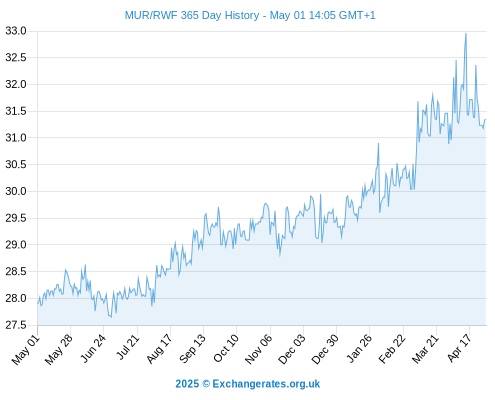Image resolution: width=495 pixels, height=400 pixels.
Task: Click the 33.0 y-axis value label
Action: click(15, 31)
